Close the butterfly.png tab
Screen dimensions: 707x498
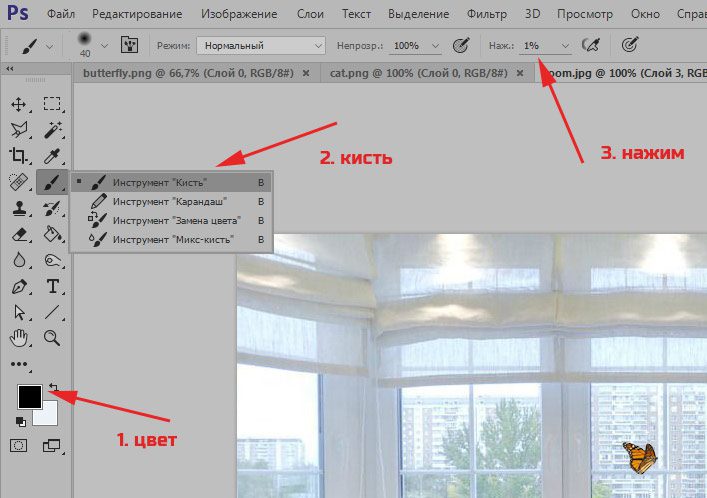(x=306, y=73)
